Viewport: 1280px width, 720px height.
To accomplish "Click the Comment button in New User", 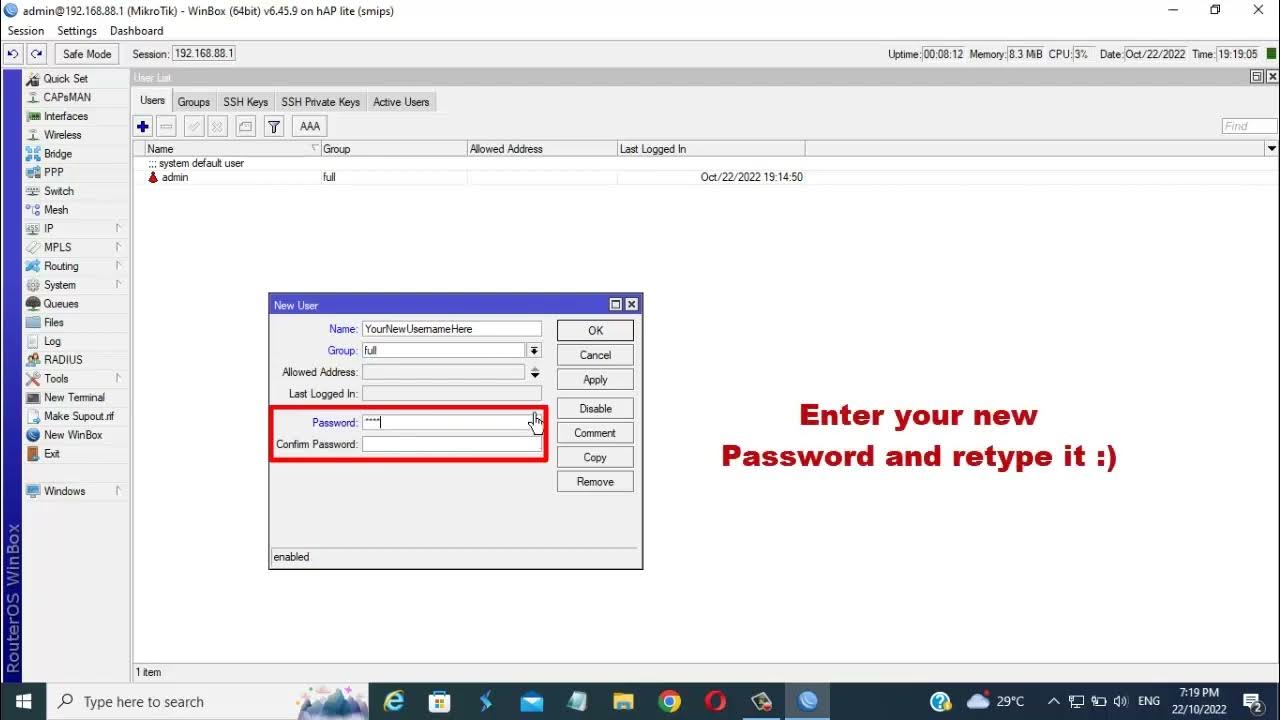I will click(x=595, y=433).
